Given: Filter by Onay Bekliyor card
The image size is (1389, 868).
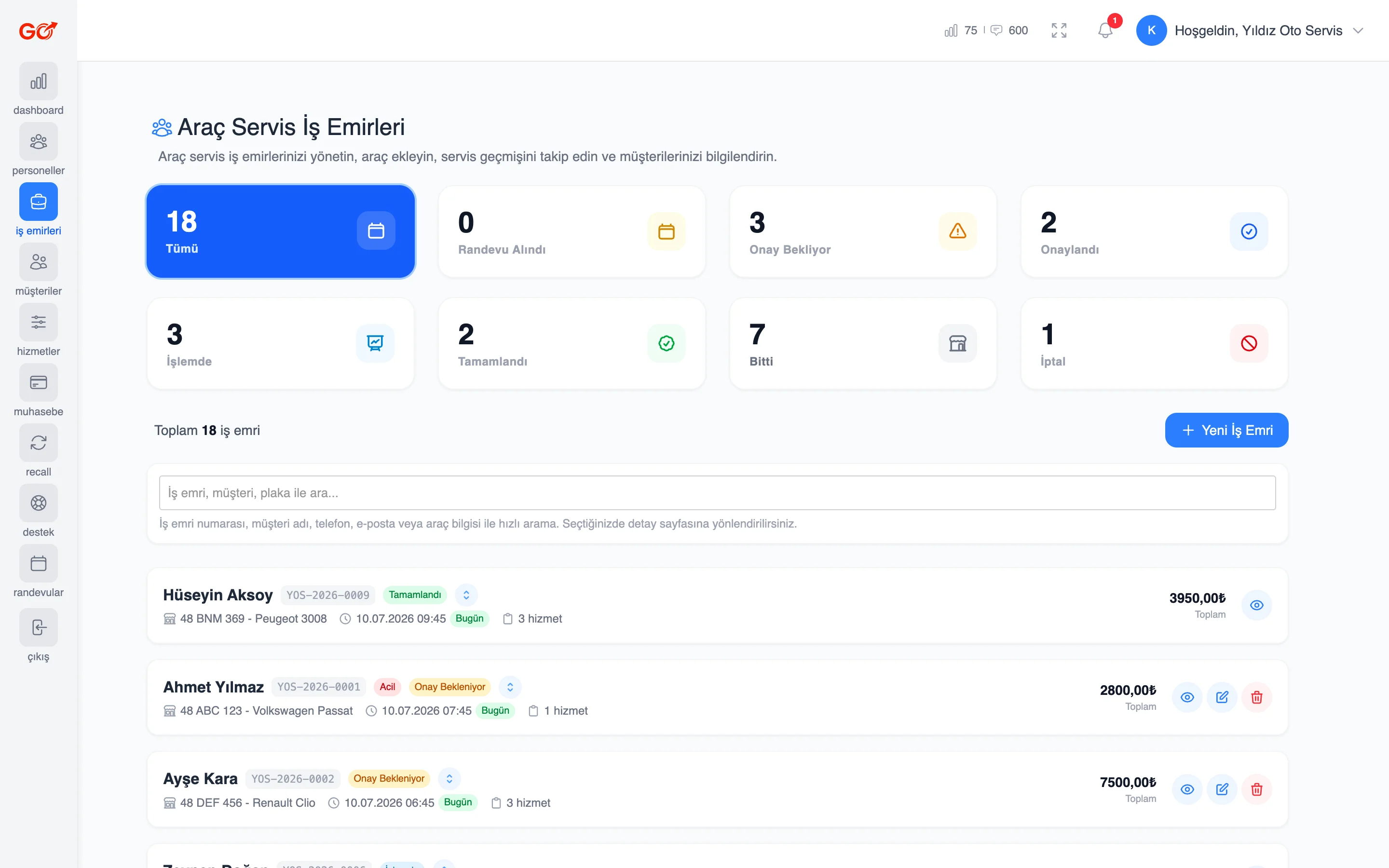Looking at the screenshot, I should point(863,231).
